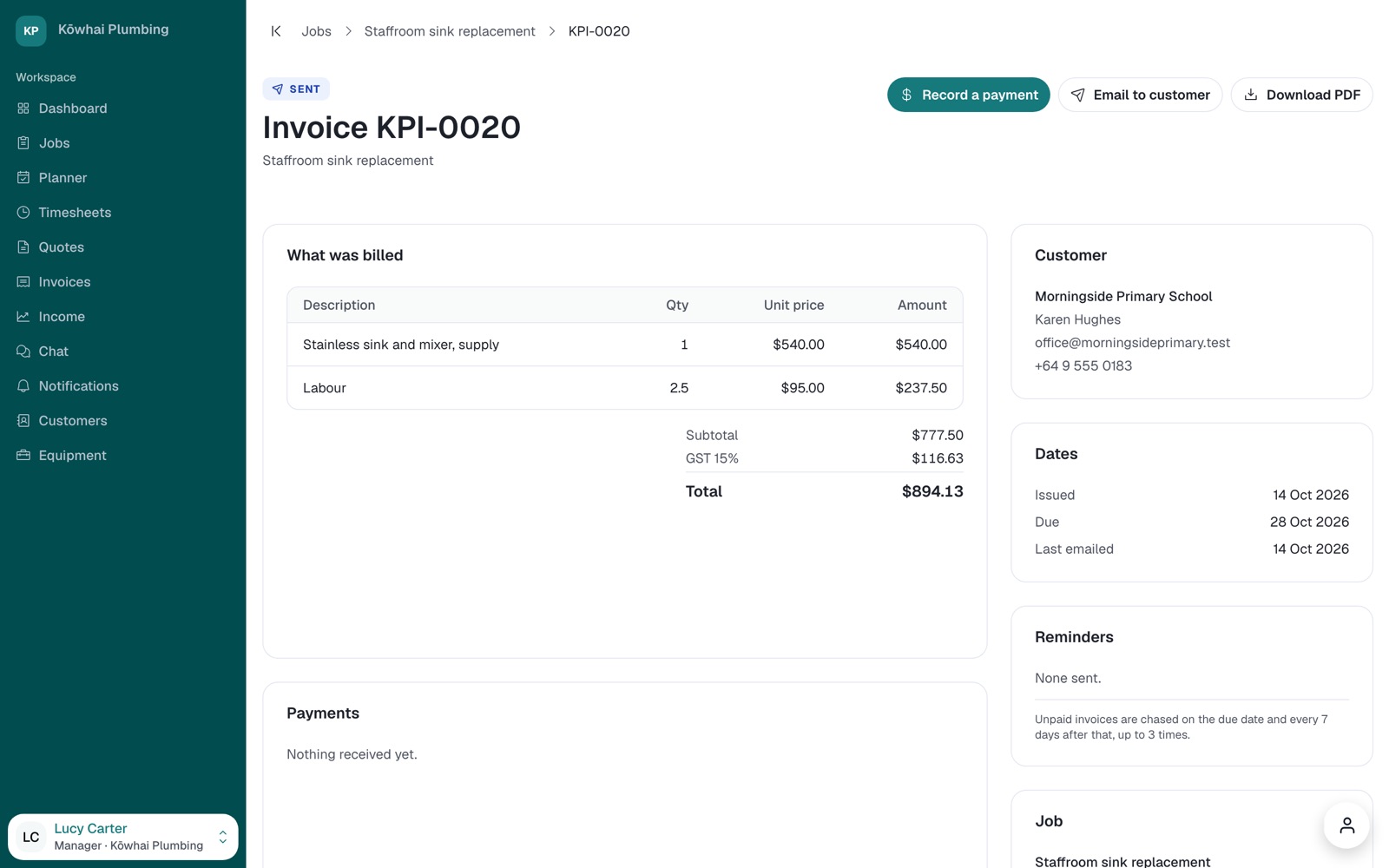This screenshot has width=1389, height=868.
Task: Click the Dashboard grid icon
Action: (x=23, y=108)
